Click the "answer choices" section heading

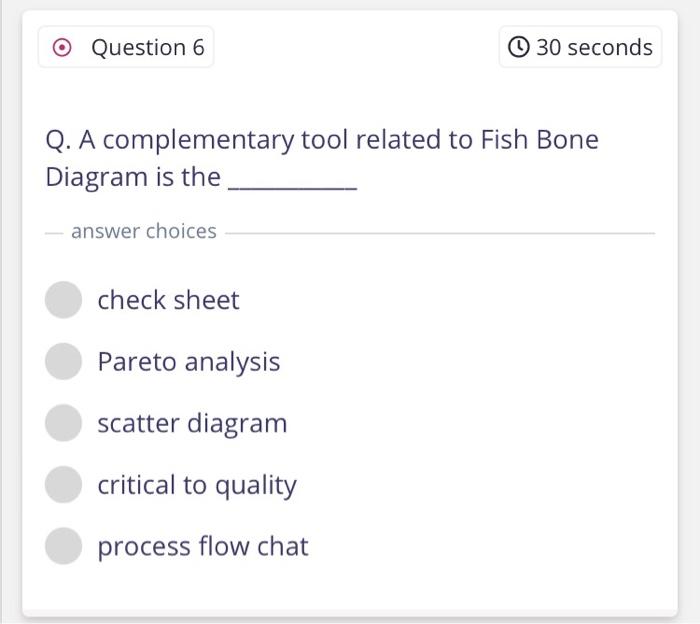pos(143,231)
